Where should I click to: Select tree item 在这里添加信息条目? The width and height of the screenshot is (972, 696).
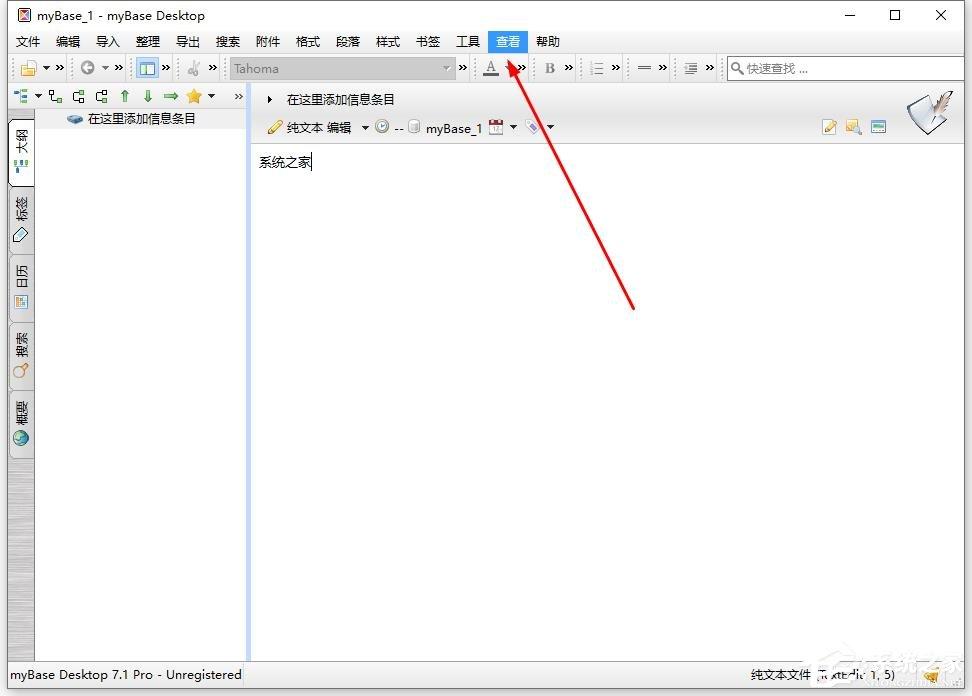pyautogui.click(x=141, y=118)
